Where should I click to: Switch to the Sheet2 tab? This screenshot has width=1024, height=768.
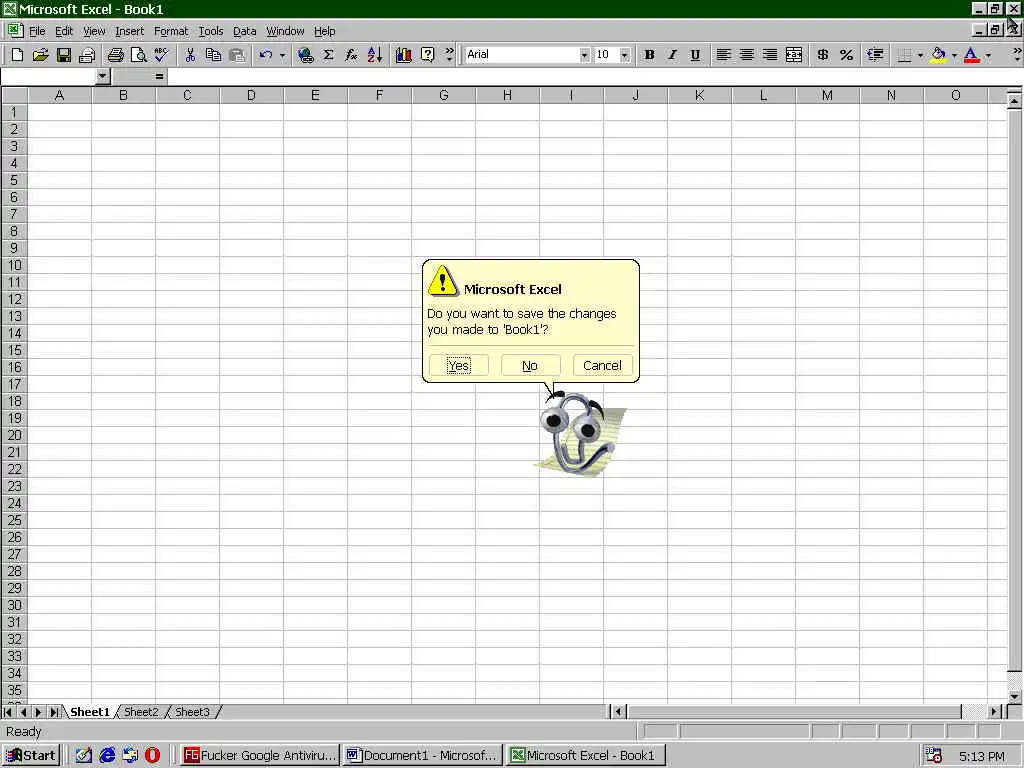141,712
